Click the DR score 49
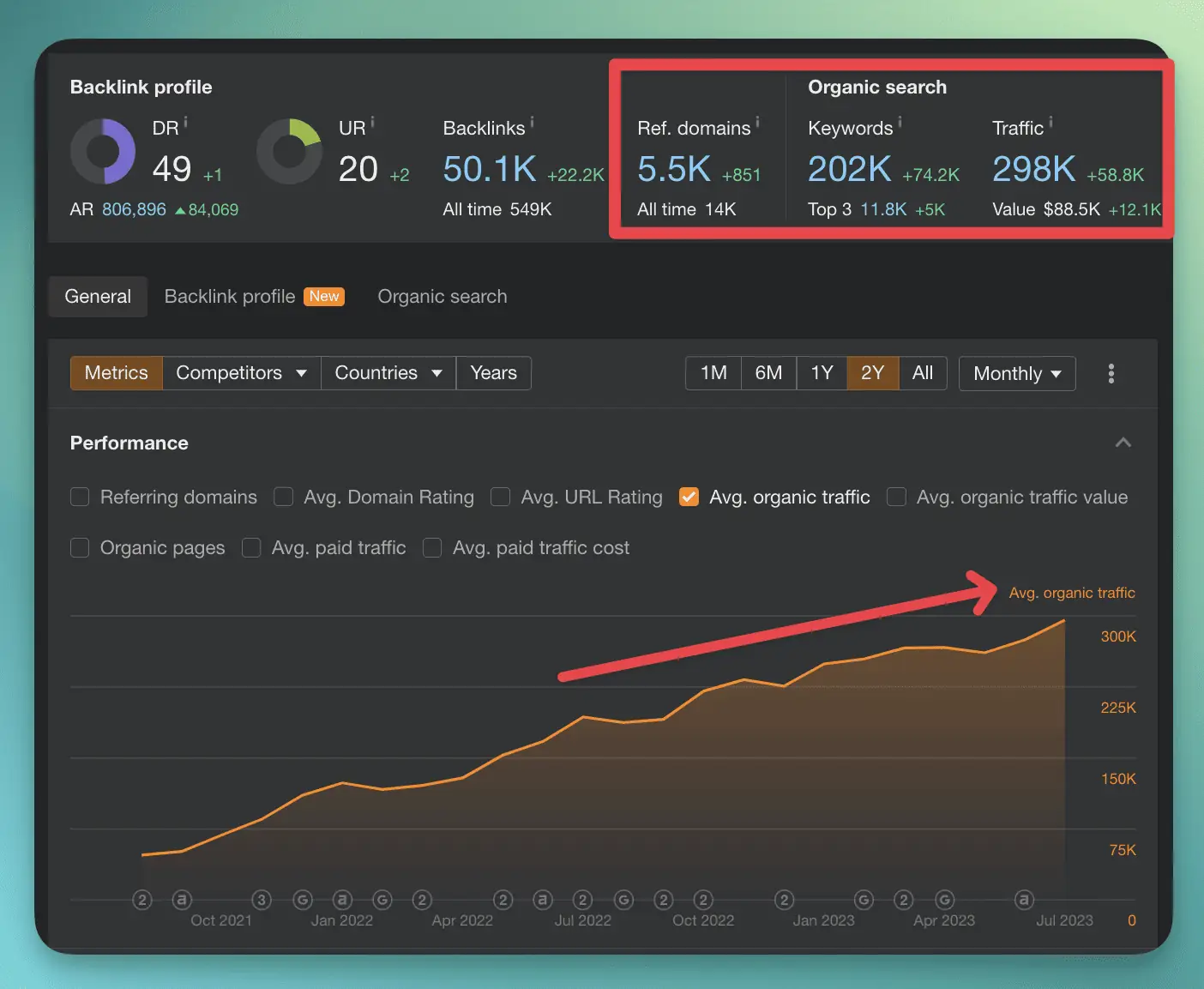 [x=172, y=169]
